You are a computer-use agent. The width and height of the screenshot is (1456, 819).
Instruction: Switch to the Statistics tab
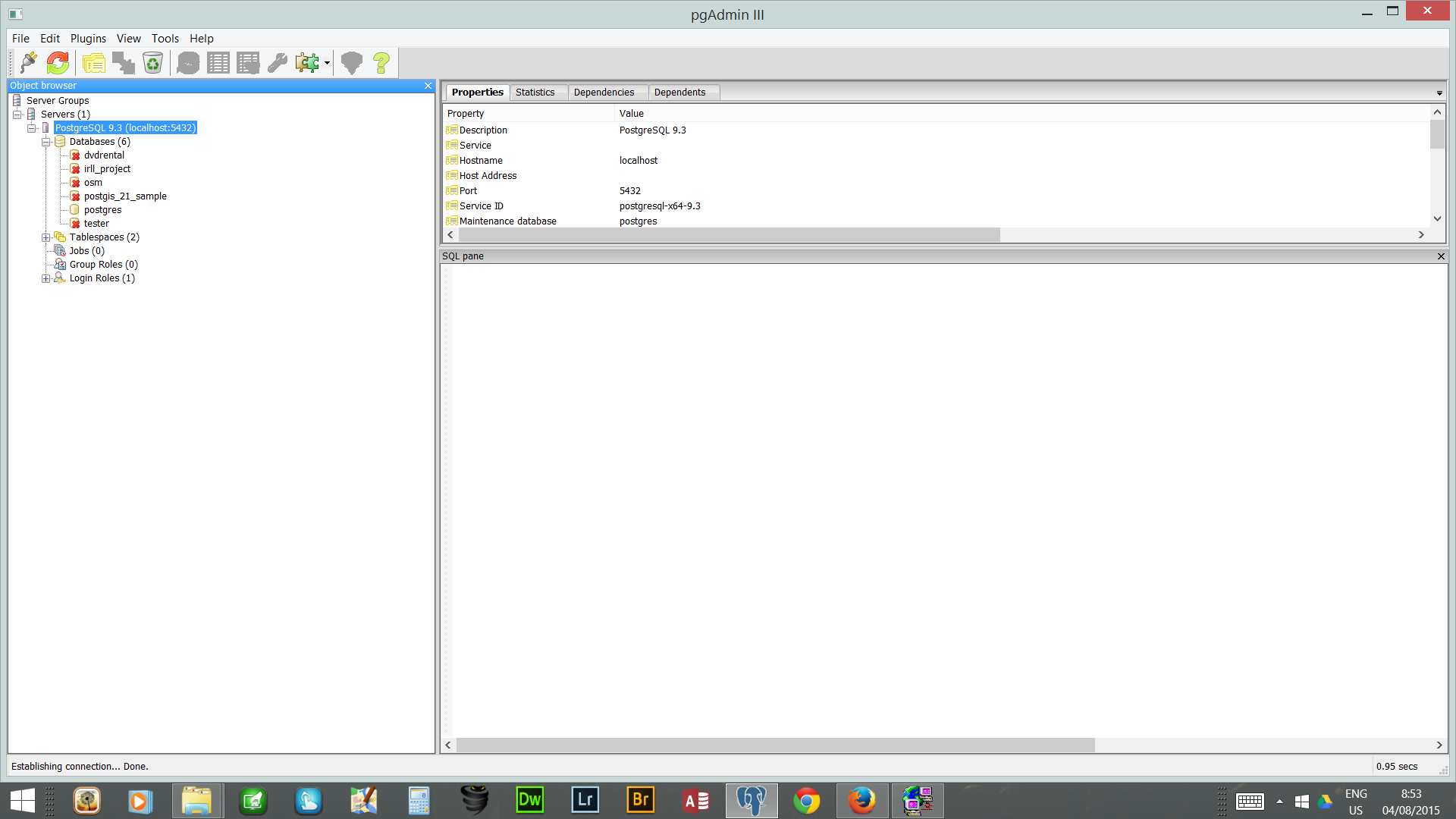[x=535, y=93]
